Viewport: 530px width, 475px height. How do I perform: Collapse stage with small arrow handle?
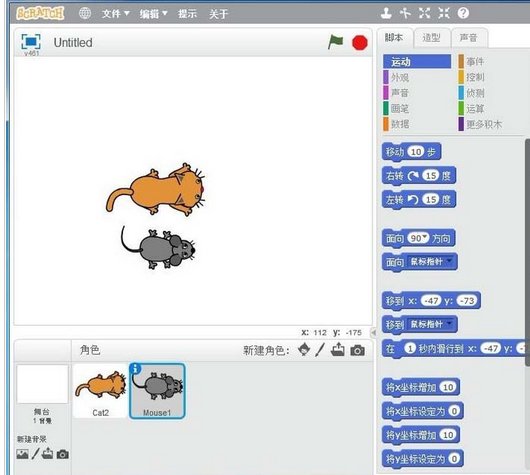pyautogui.click(x=374, y=333)
